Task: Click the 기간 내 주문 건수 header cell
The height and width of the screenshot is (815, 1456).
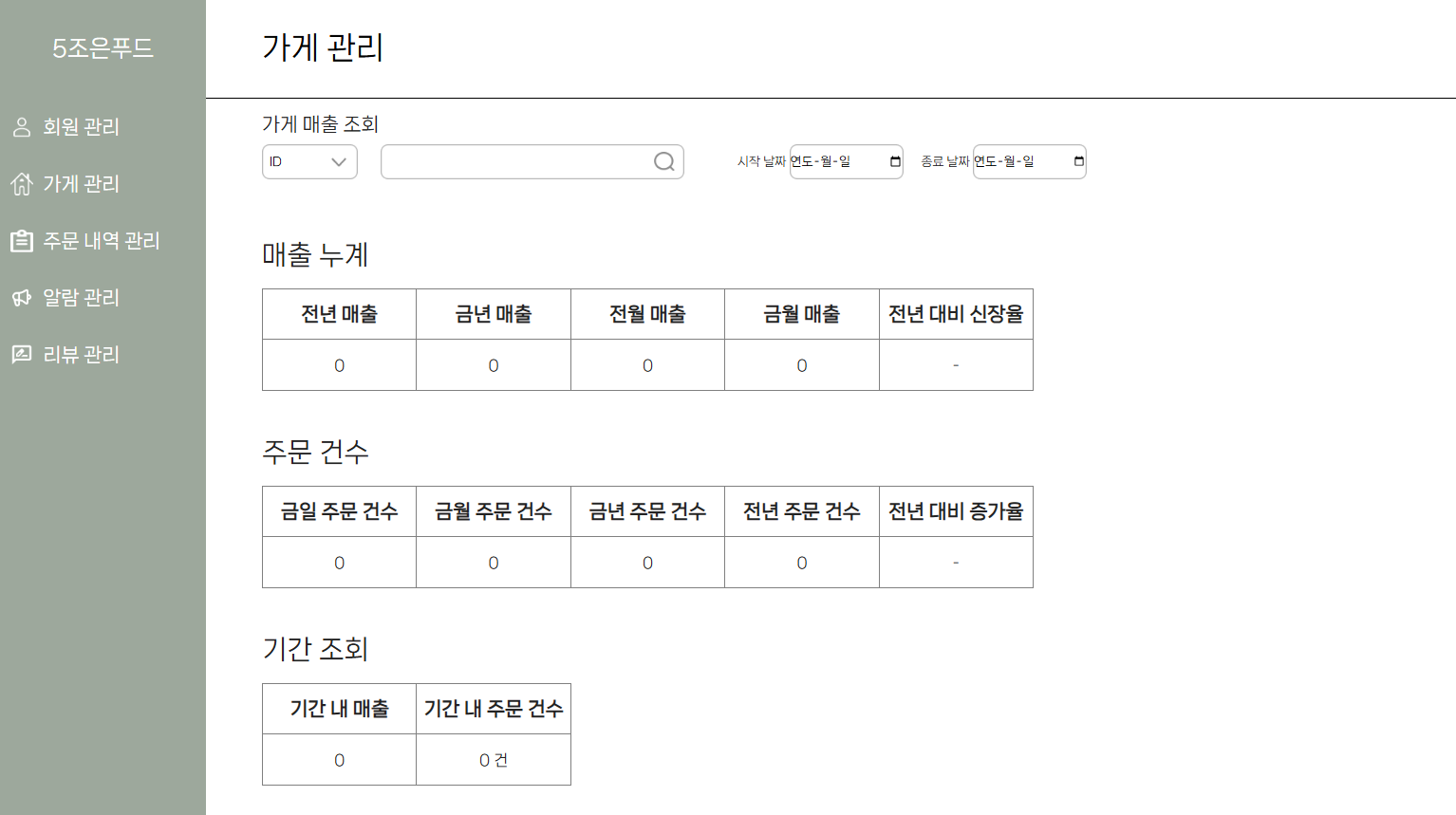Action: pyautogui.click(x=494, y=709)
